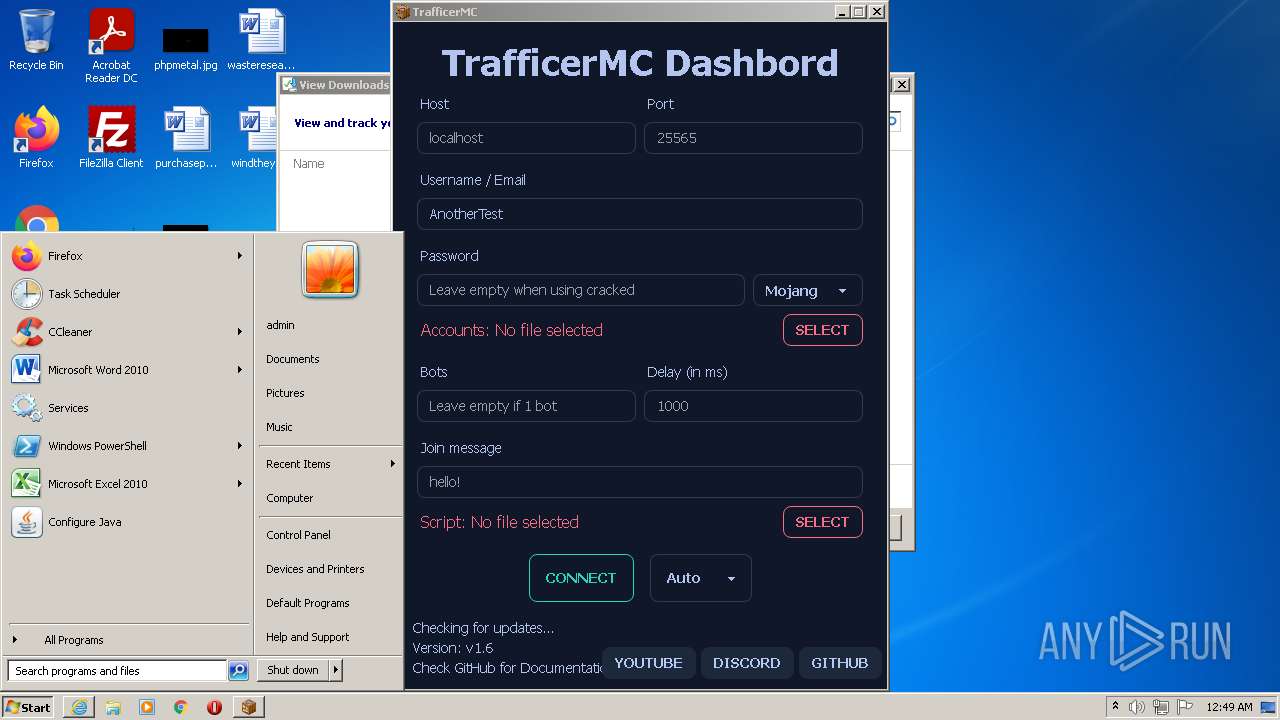
Task: Open Windows PowerShell from Start menu
Action: [x=127, y=446]
